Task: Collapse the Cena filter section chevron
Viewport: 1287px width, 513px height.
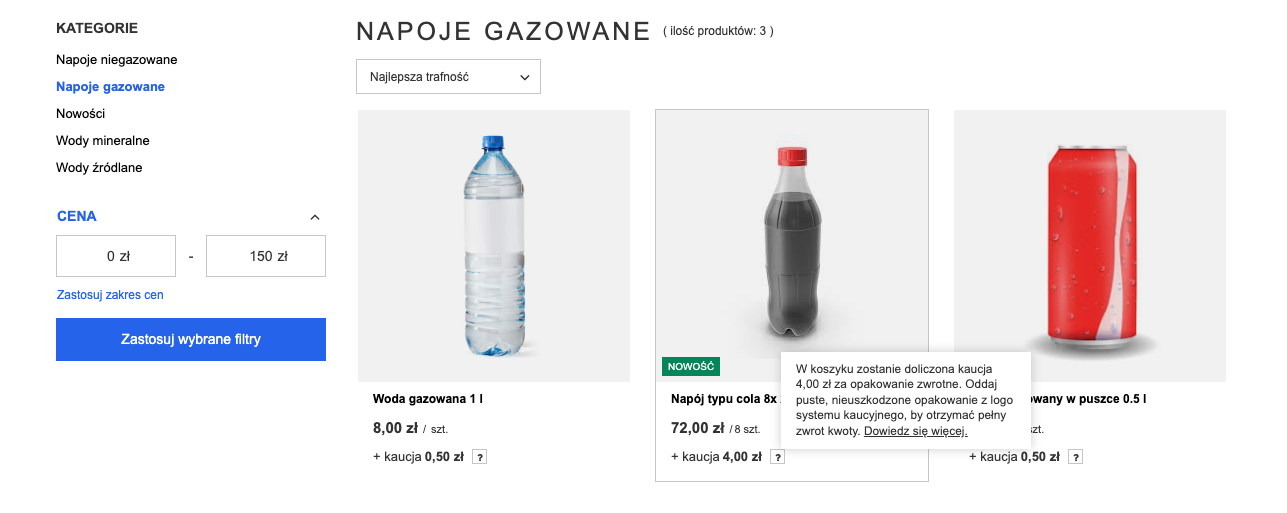Action: click(x=315, y=217)
